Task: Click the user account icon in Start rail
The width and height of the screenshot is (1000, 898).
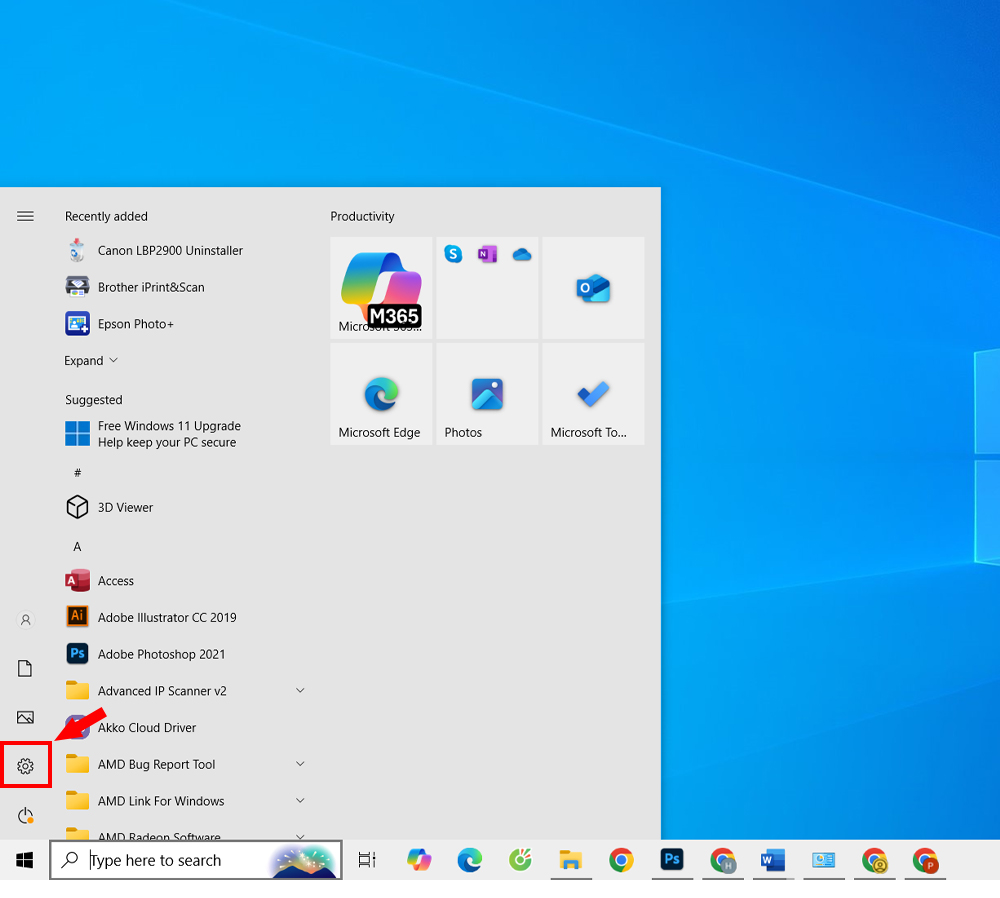Action: click(x=26, y=619)
